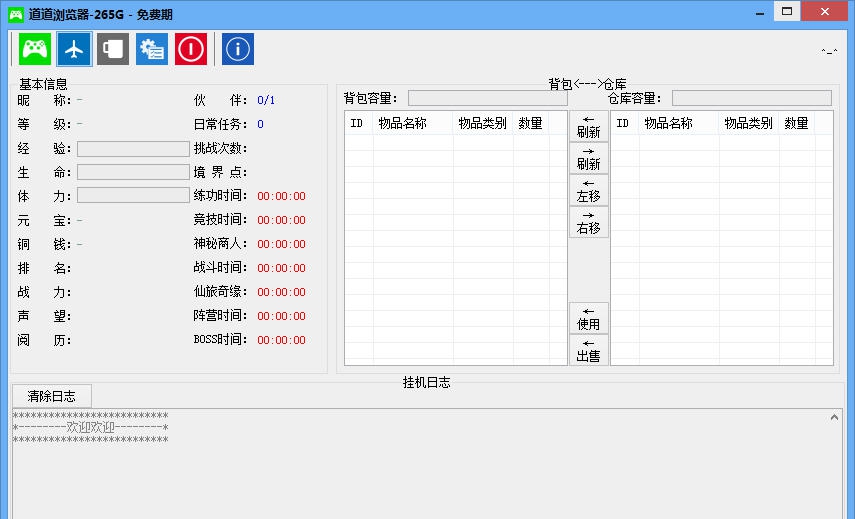Screen dimensions: 855x519
Task: Refresh backpack with left-arrow 刷新 button
Action: click(x=588, y=126)
